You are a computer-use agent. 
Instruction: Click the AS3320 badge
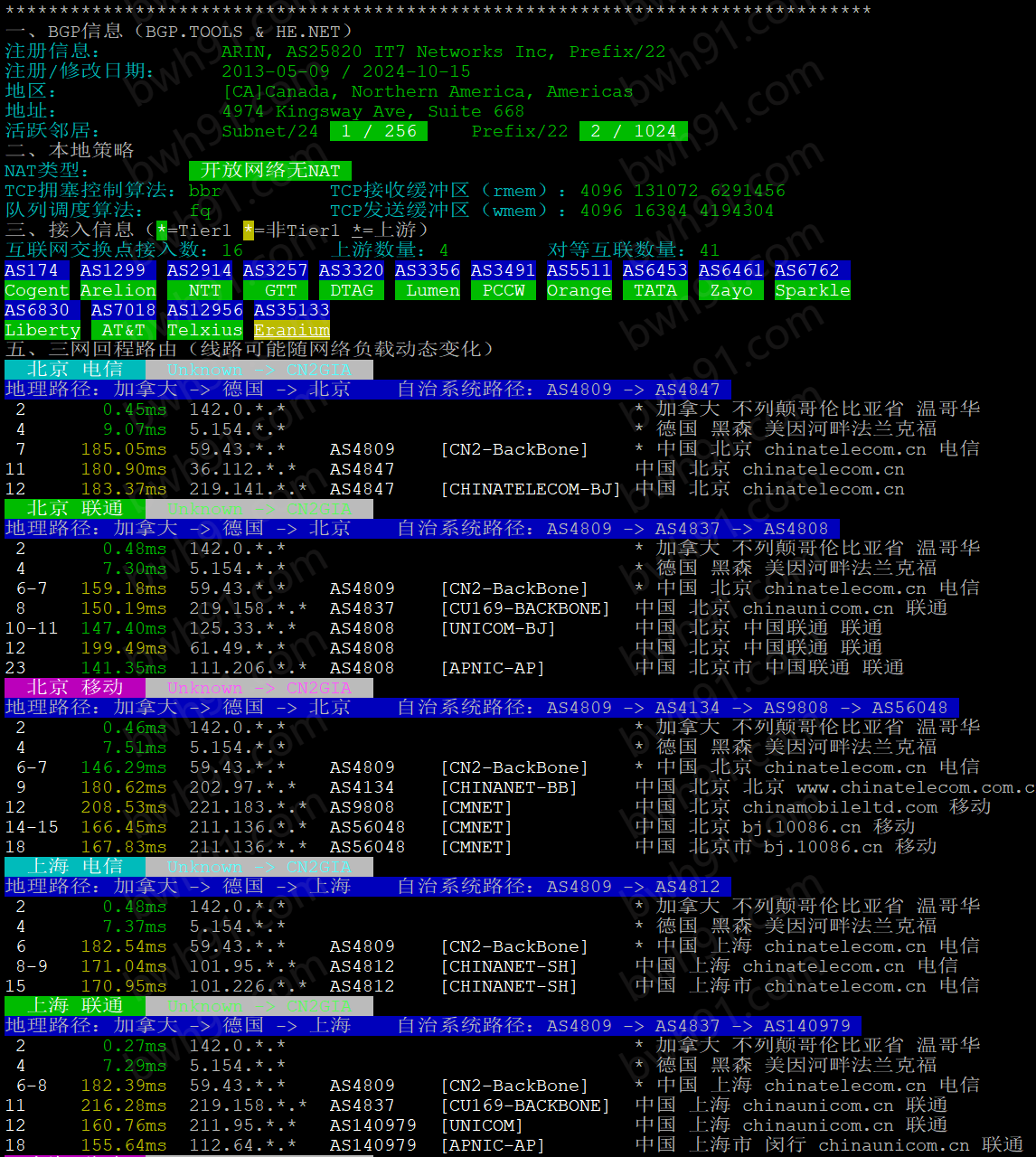coord(352,270)
